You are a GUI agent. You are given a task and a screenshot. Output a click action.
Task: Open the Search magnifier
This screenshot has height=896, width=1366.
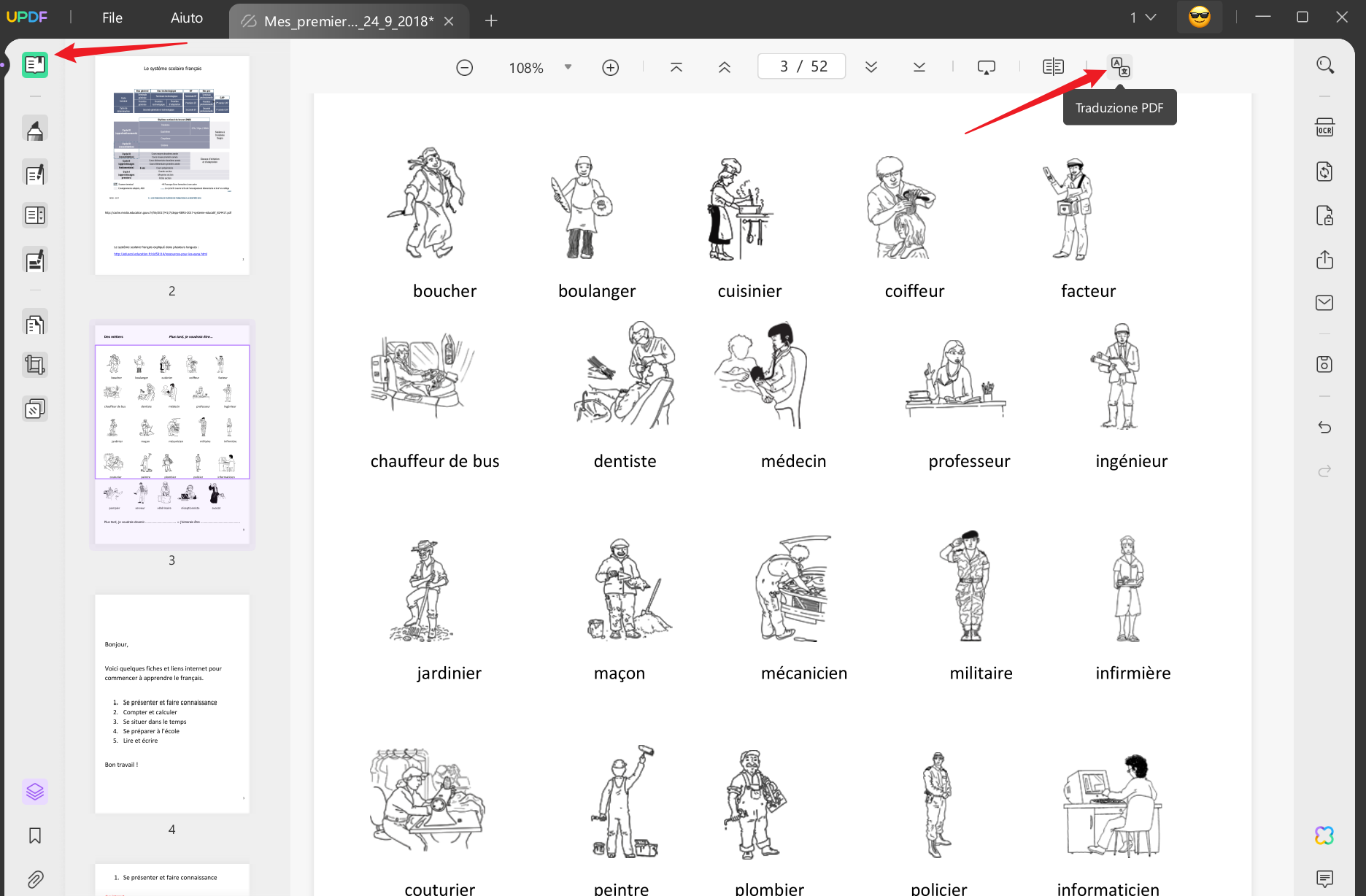1325,65
